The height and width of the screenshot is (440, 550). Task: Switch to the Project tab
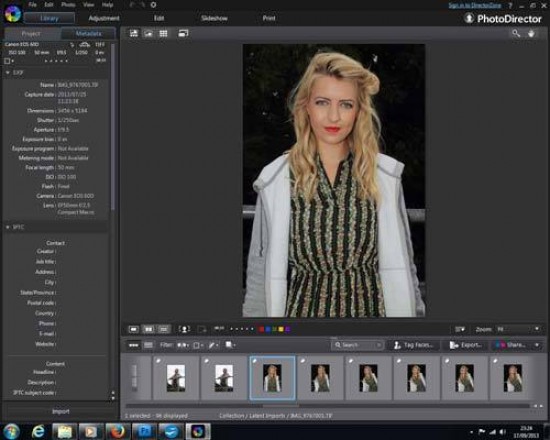[31, 34]
